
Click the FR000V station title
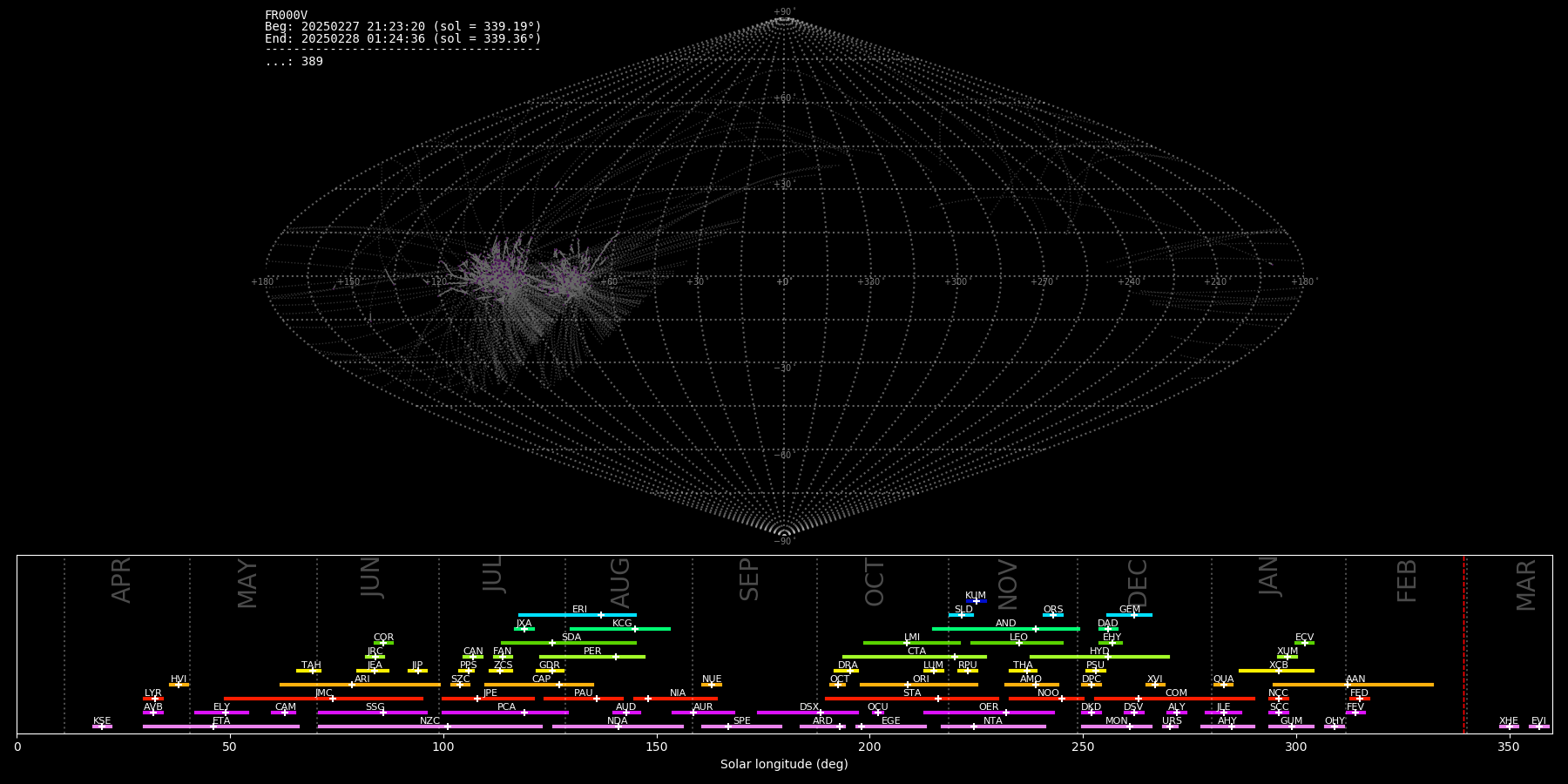click(x=286, y=16)
